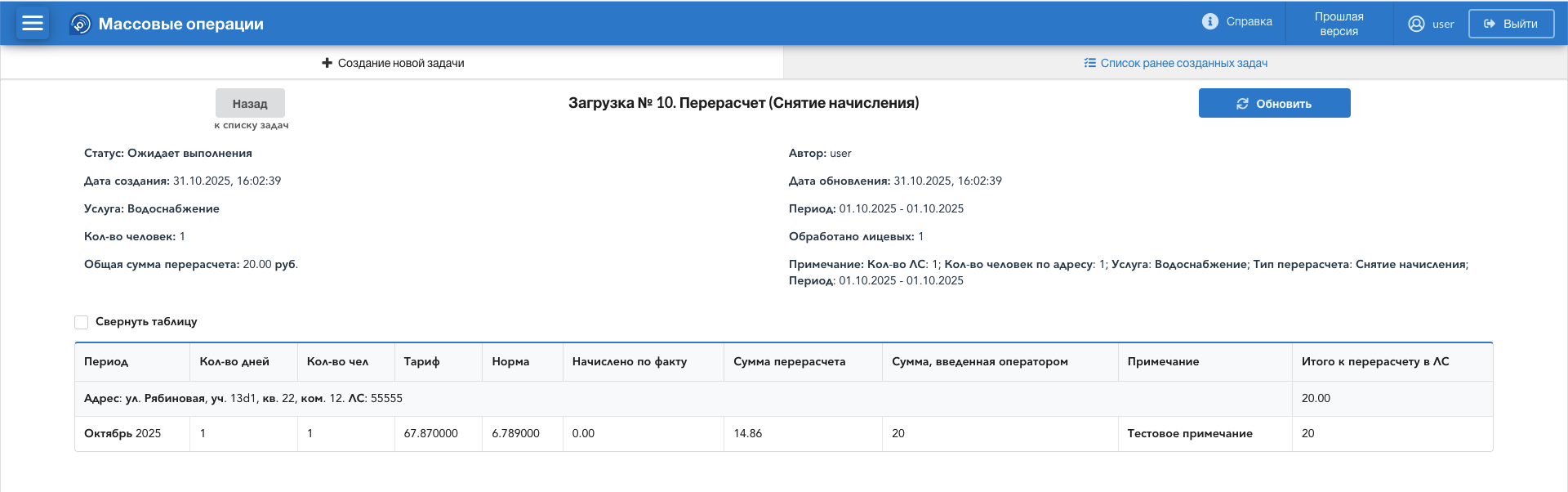
Task: Click the plus icon for new task
Action: coord(327,63)
